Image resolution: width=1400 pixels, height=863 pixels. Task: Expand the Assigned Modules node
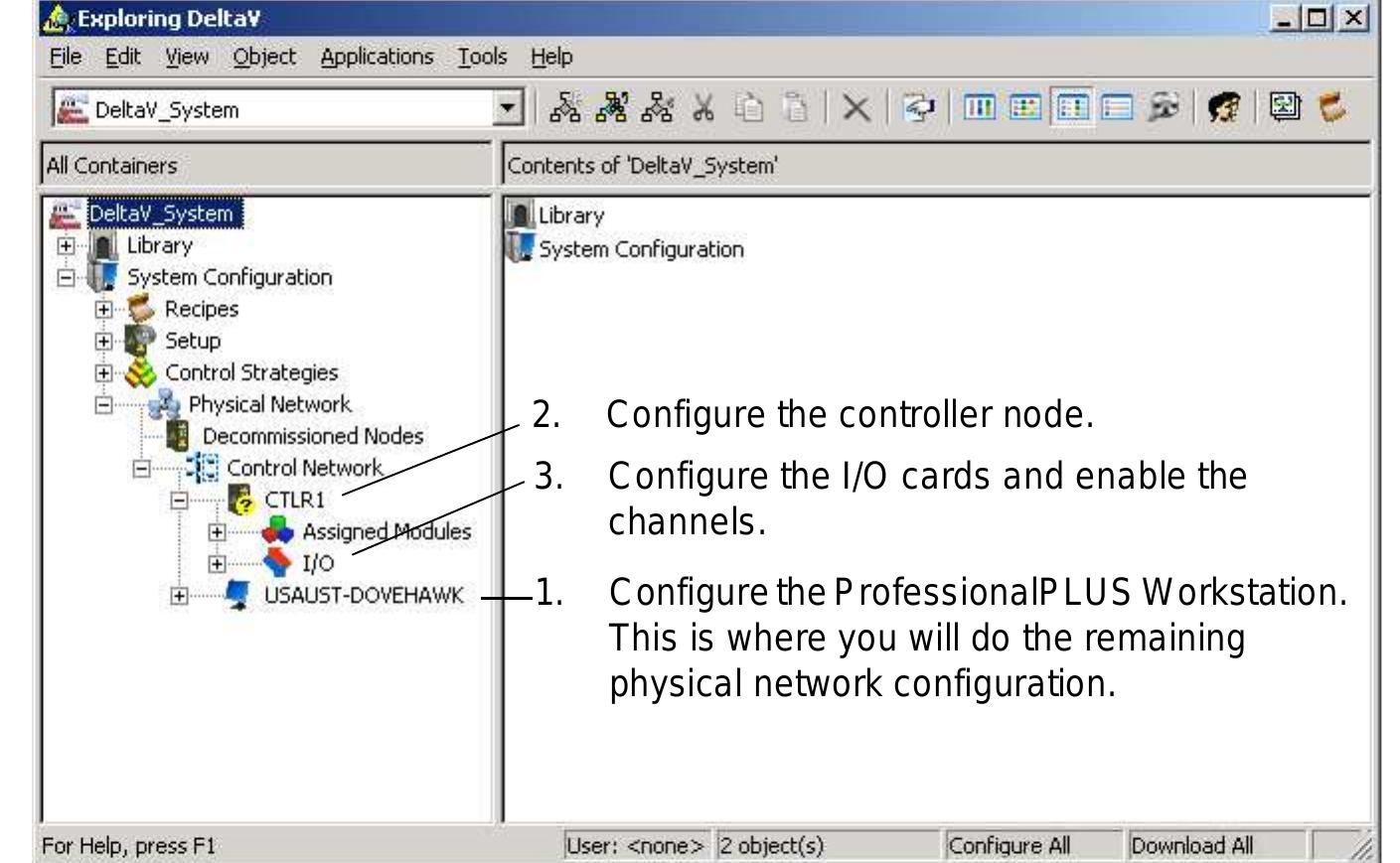[x=217, y=531]
